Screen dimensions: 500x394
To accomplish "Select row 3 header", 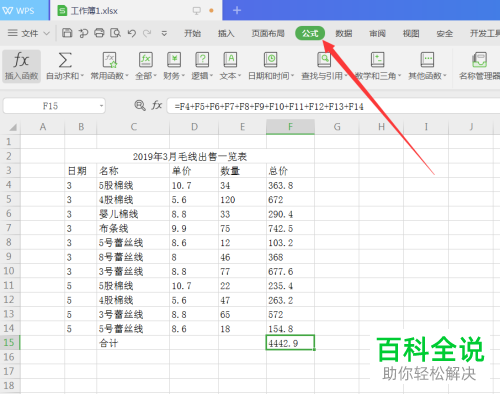I will (9, 170).
